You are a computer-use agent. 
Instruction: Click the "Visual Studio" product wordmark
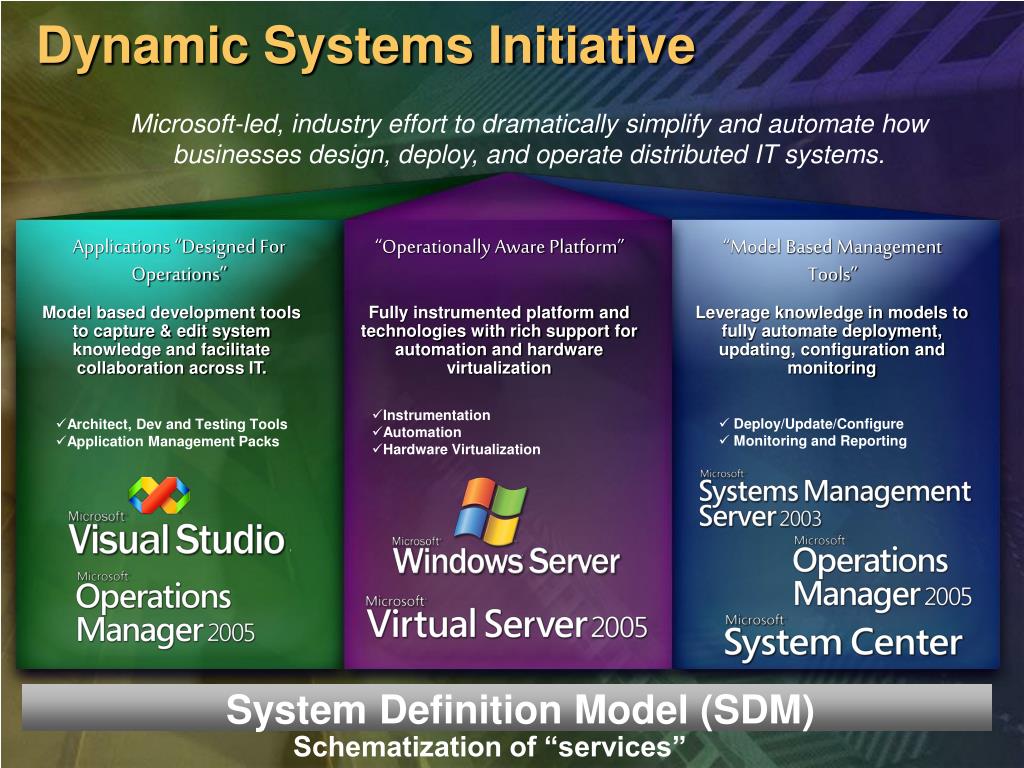point(177,534)
